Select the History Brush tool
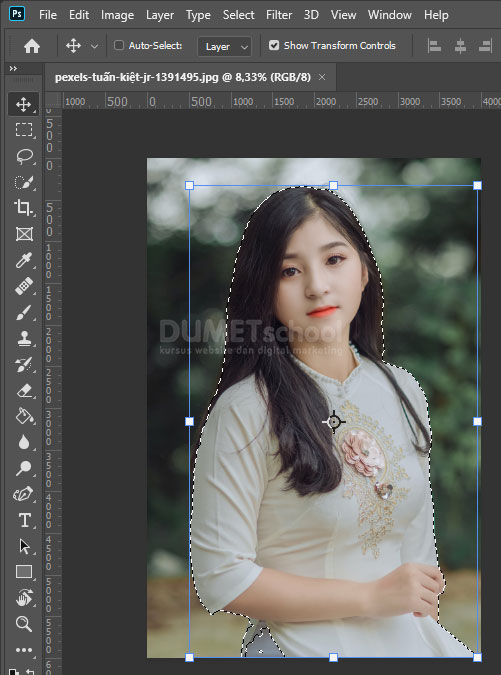This screenshot has height=675, width=501. [x=24, y=365]
